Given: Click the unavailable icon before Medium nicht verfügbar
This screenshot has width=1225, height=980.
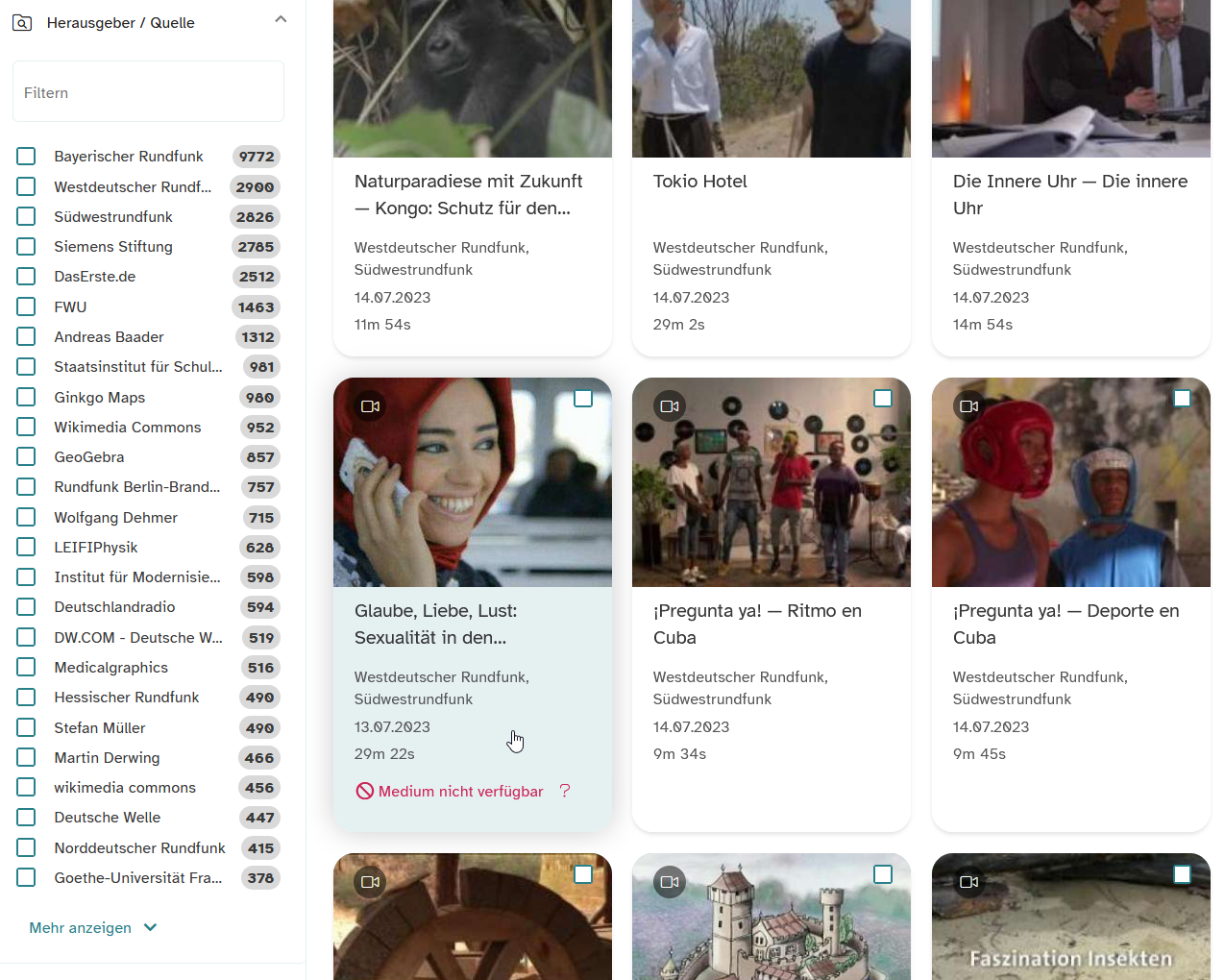Looking at the screenshot, I should (365, 791).
